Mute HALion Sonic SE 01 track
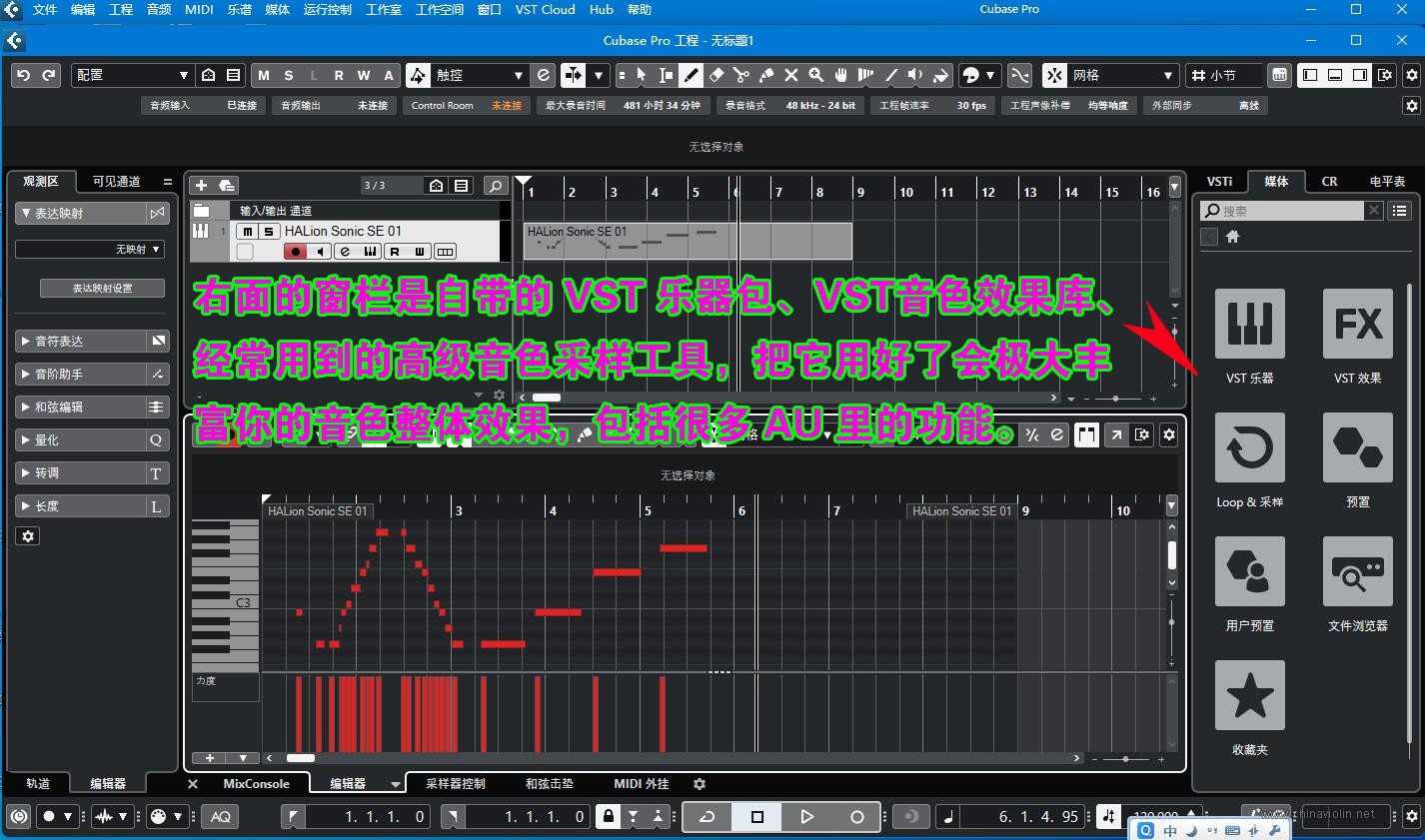 coord(247,231)
